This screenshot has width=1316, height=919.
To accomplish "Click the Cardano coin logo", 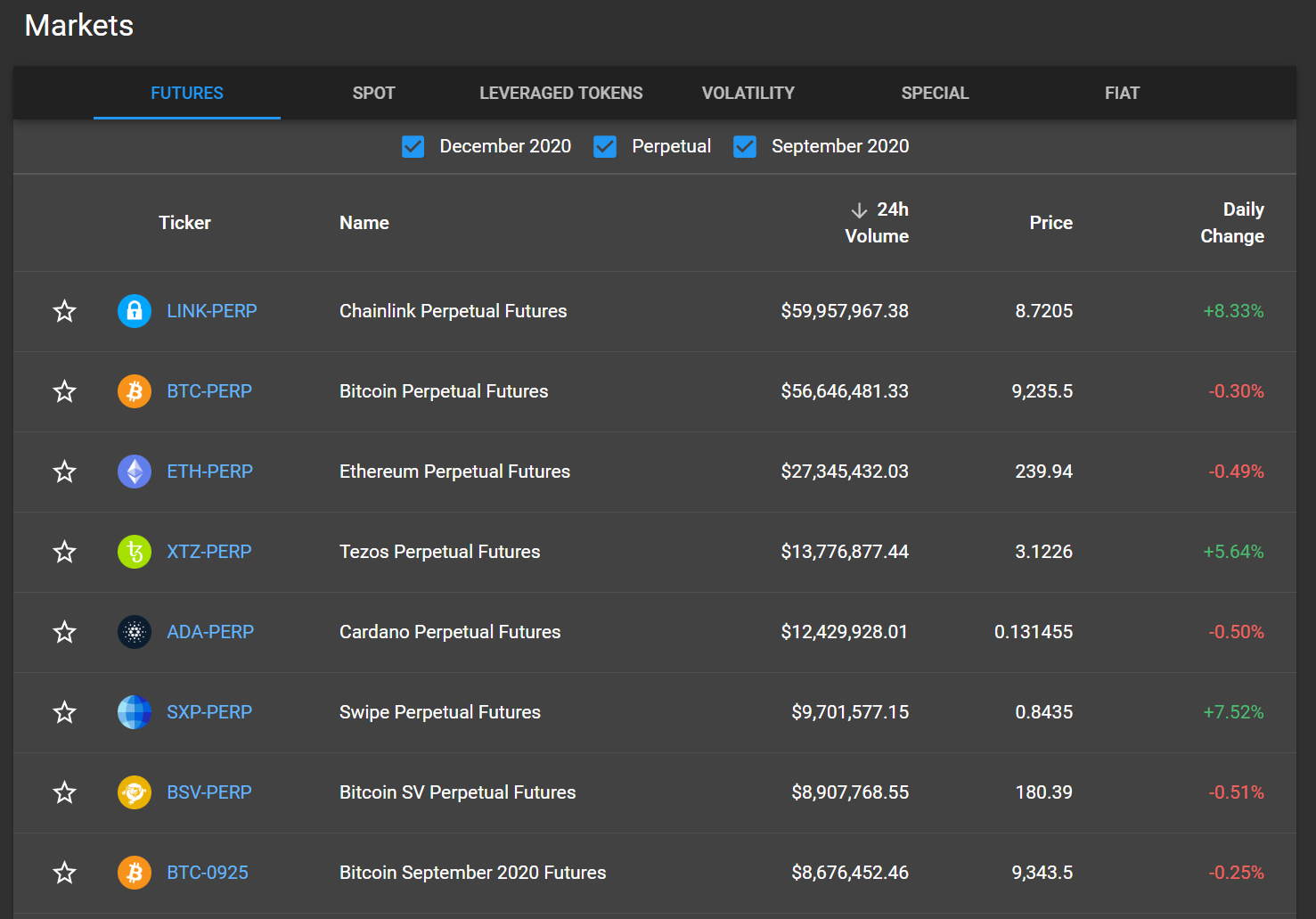I will 135,632.
